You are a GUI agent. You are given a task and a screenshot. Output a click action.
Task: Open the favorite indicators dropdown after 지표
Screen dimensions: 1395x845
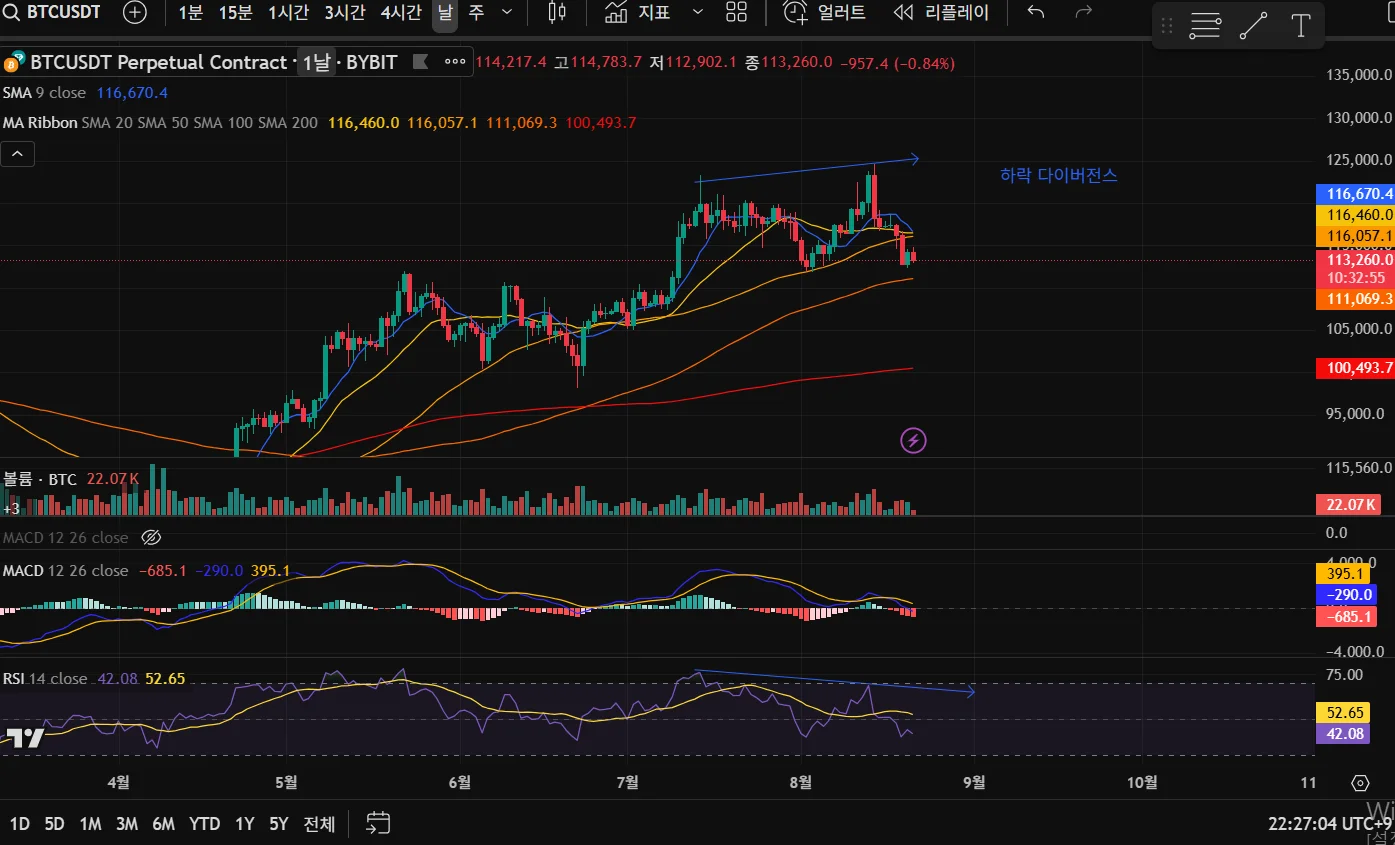click(x=698, y=13)
